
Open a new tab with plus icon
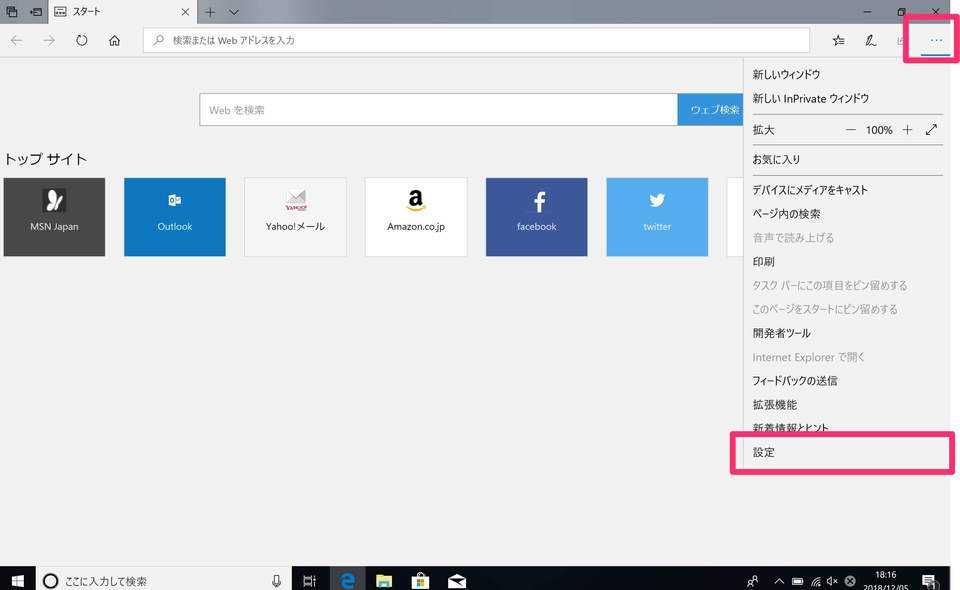(x=210, y=12)
